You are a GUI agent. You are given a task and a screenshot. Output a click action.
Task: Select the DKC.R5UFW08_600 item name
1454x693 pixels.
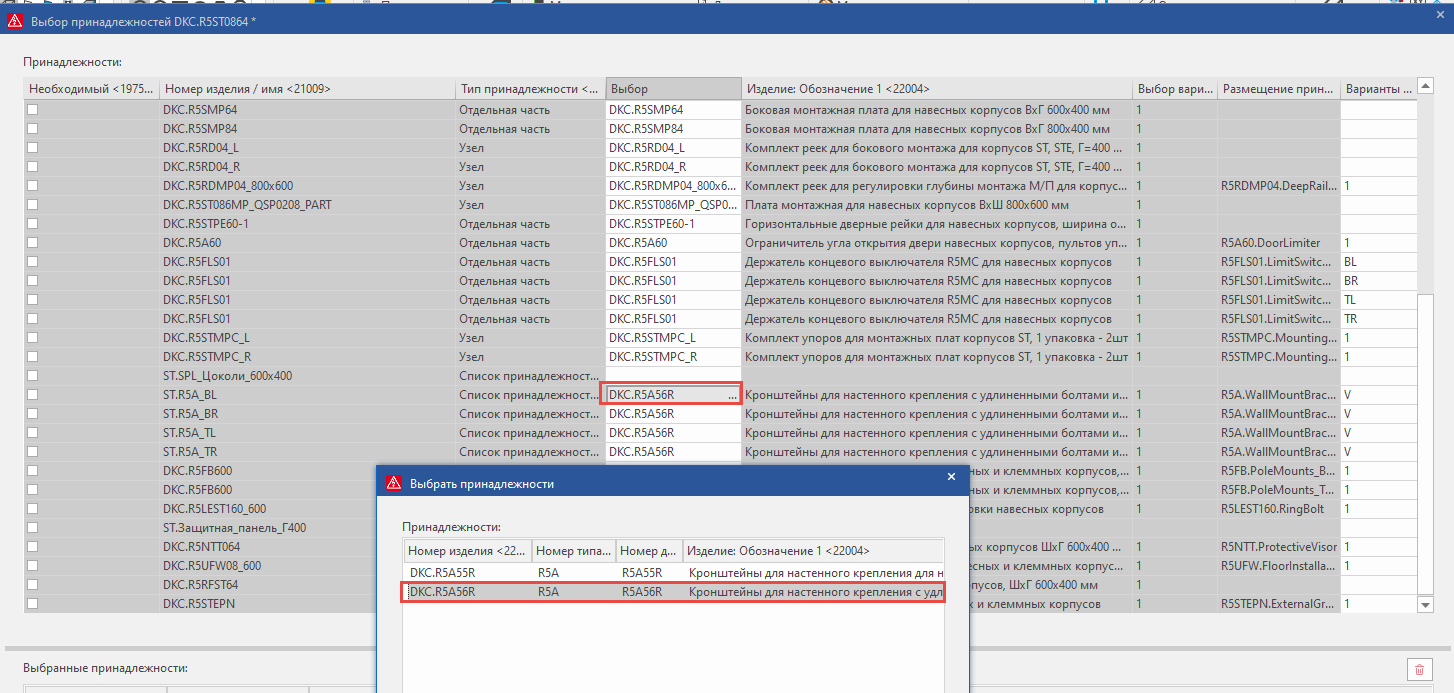pos(211,566)
